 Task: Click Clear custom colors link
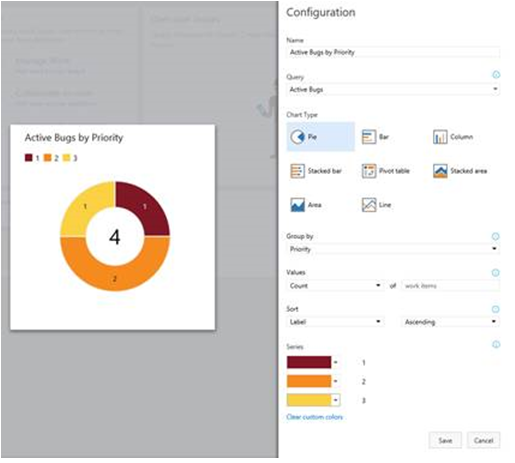314,417
